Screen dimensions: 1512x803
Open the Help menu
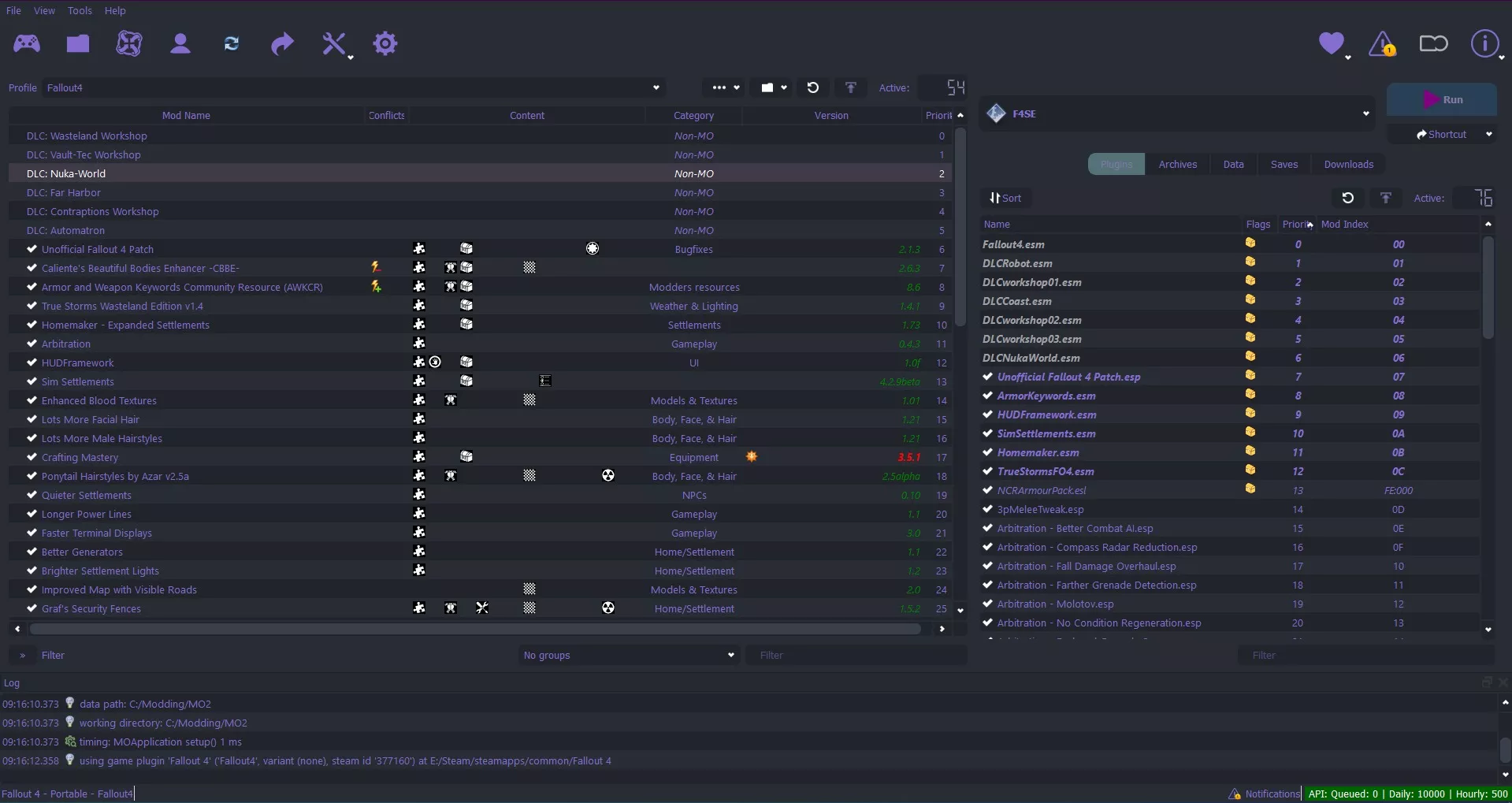pyautogui.click(x=115, y=10)
